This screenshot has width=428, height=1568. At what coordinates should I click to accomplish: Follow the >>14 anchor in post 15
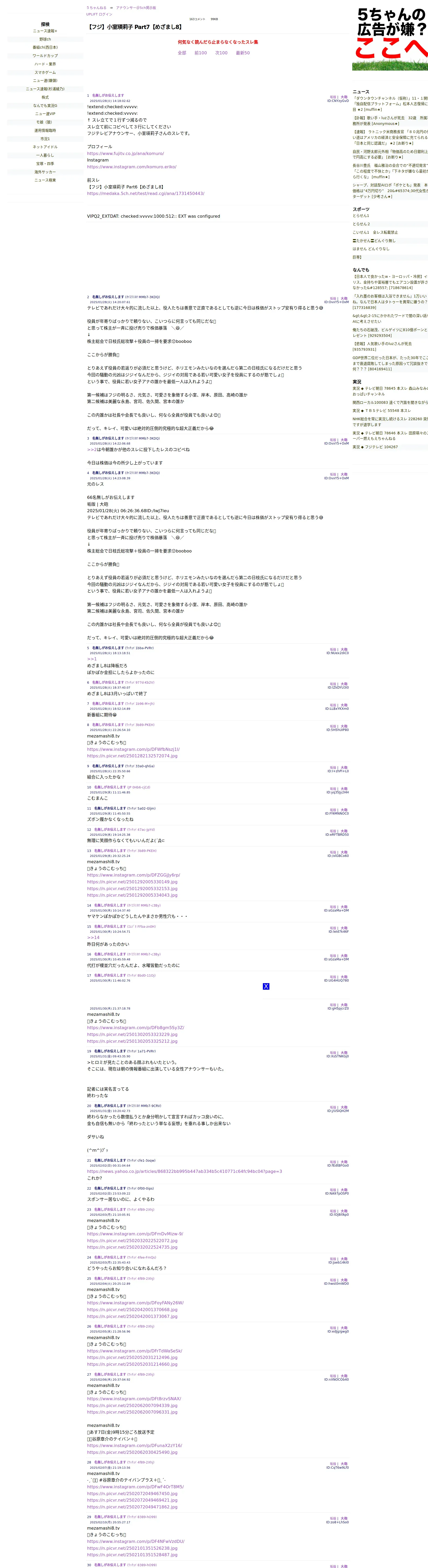tap(93, 938)
